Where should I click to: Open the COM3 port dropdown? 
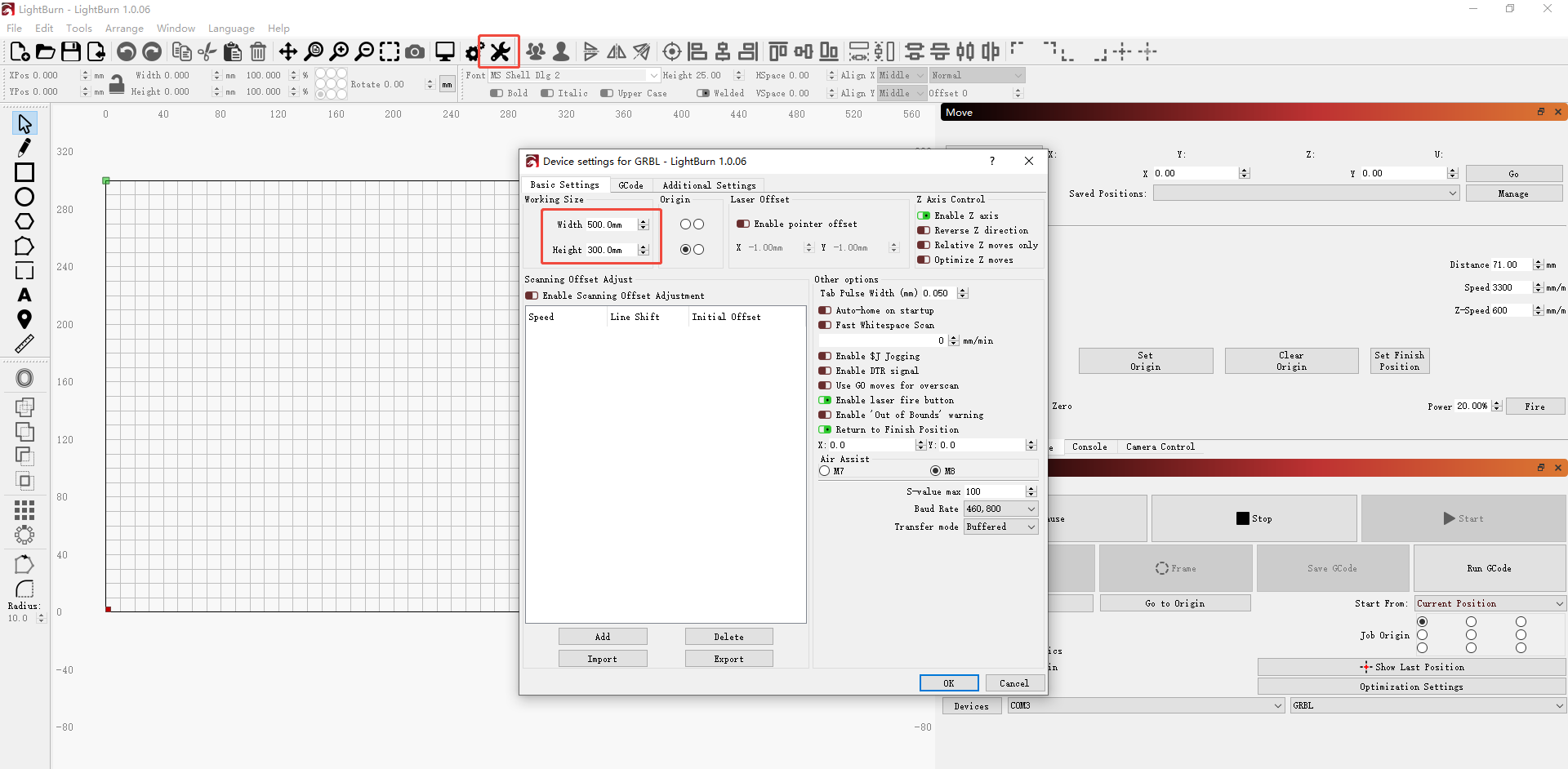pos(1147,705)
